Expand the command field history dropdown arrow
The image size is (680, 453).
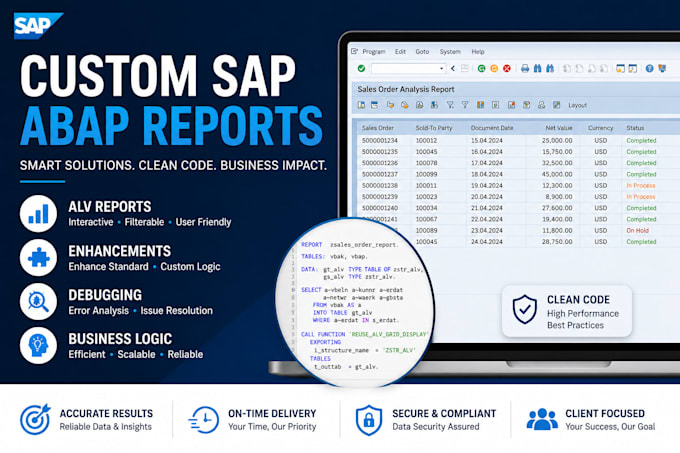pyautogui.click(x=441, y=68)
